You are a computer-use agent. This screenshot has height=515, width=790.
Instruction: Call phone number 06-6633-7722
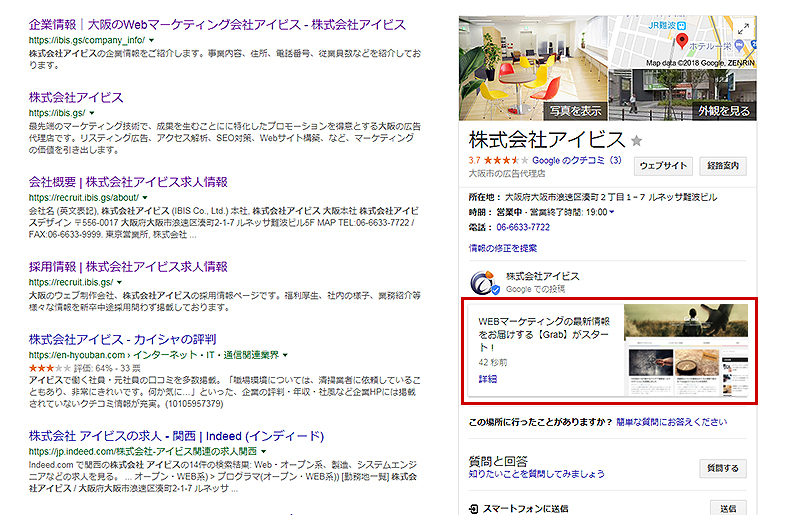(x=523, y=227)
